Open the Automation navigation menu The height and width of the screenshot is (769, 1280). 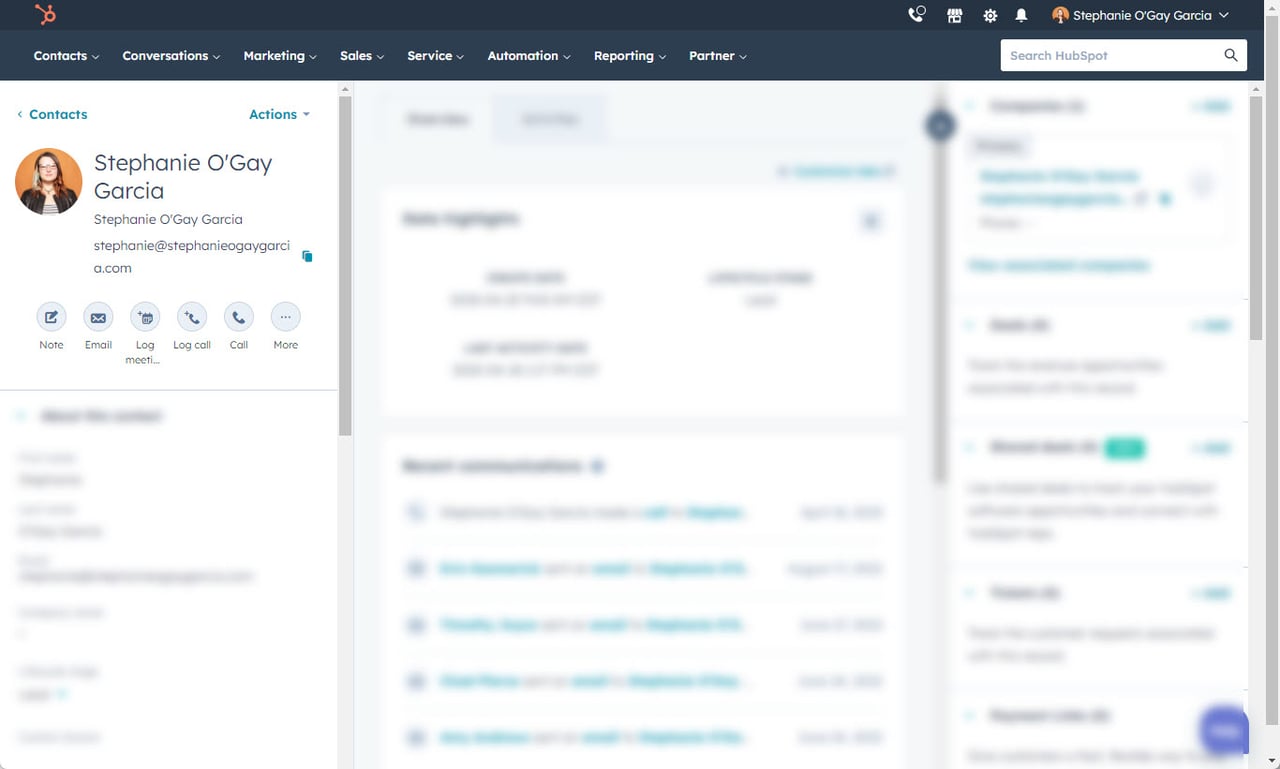click(x=529, y=56)
